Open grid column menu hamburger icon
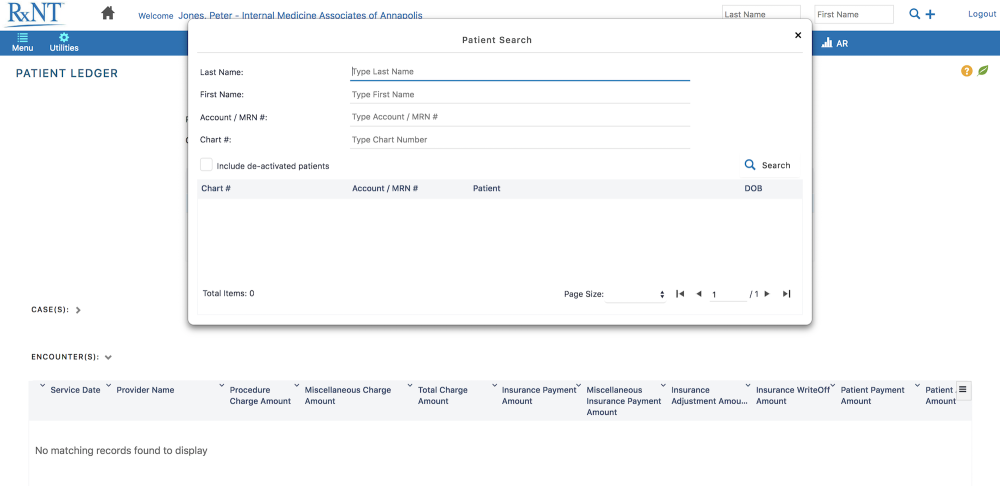The height and width of the screenshot is (486, 1000). (963, 389)
